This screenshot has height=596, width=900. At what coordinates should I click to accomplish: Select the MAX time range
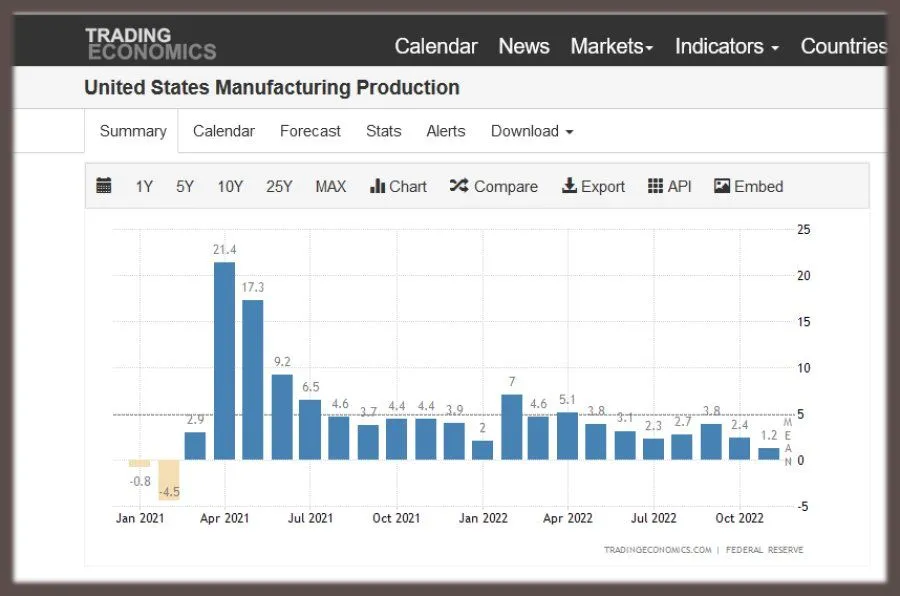tap(330, 186)
